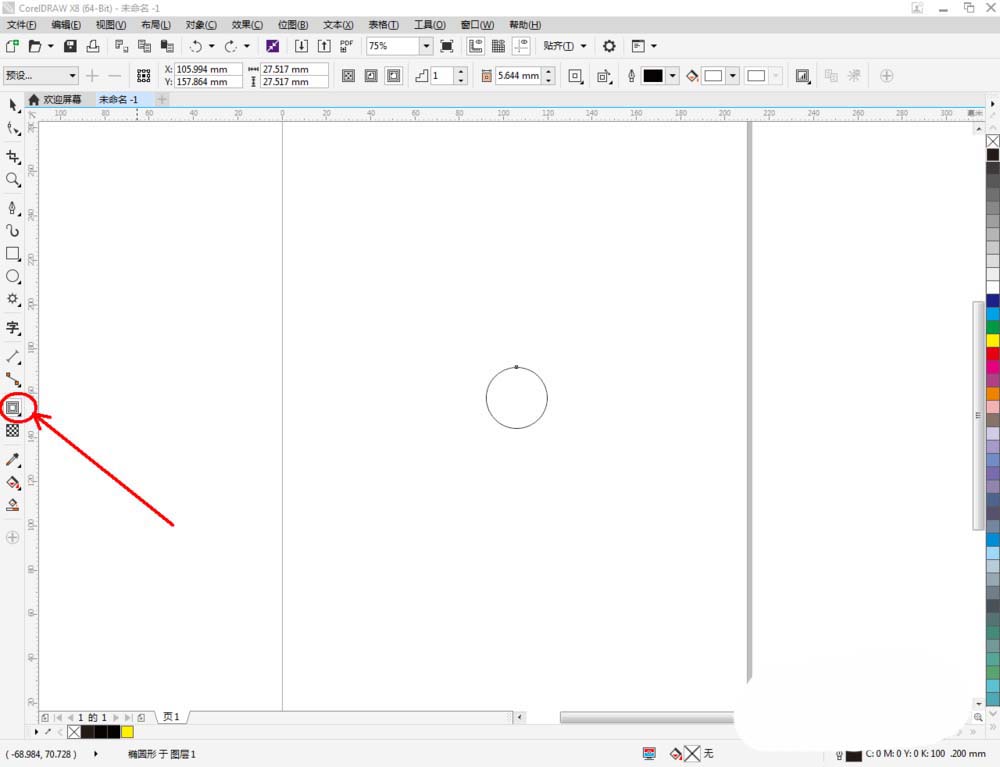Open the contour fill color dropdown arrow
This screenshot has height=767, width=1000.
(733, 76)
